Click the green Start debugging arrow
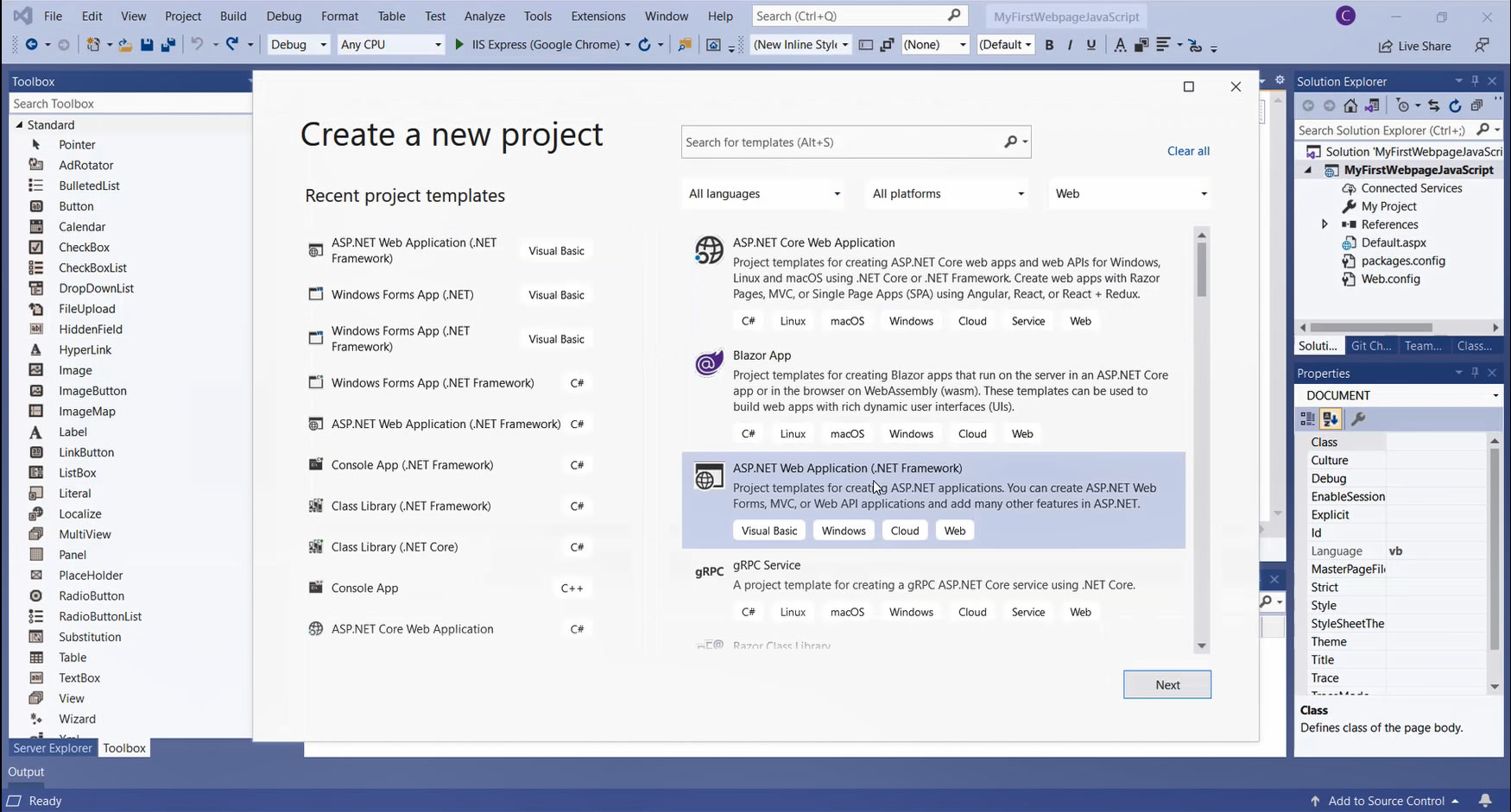Viewport: 1511px width, 812px height. click(x=459, y=45)
